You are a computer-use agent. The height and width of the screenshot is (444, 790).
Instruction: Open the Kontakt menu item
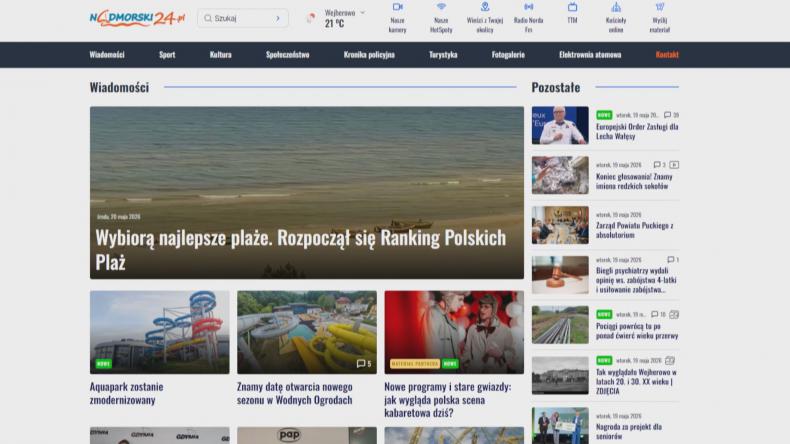(667, 54)
